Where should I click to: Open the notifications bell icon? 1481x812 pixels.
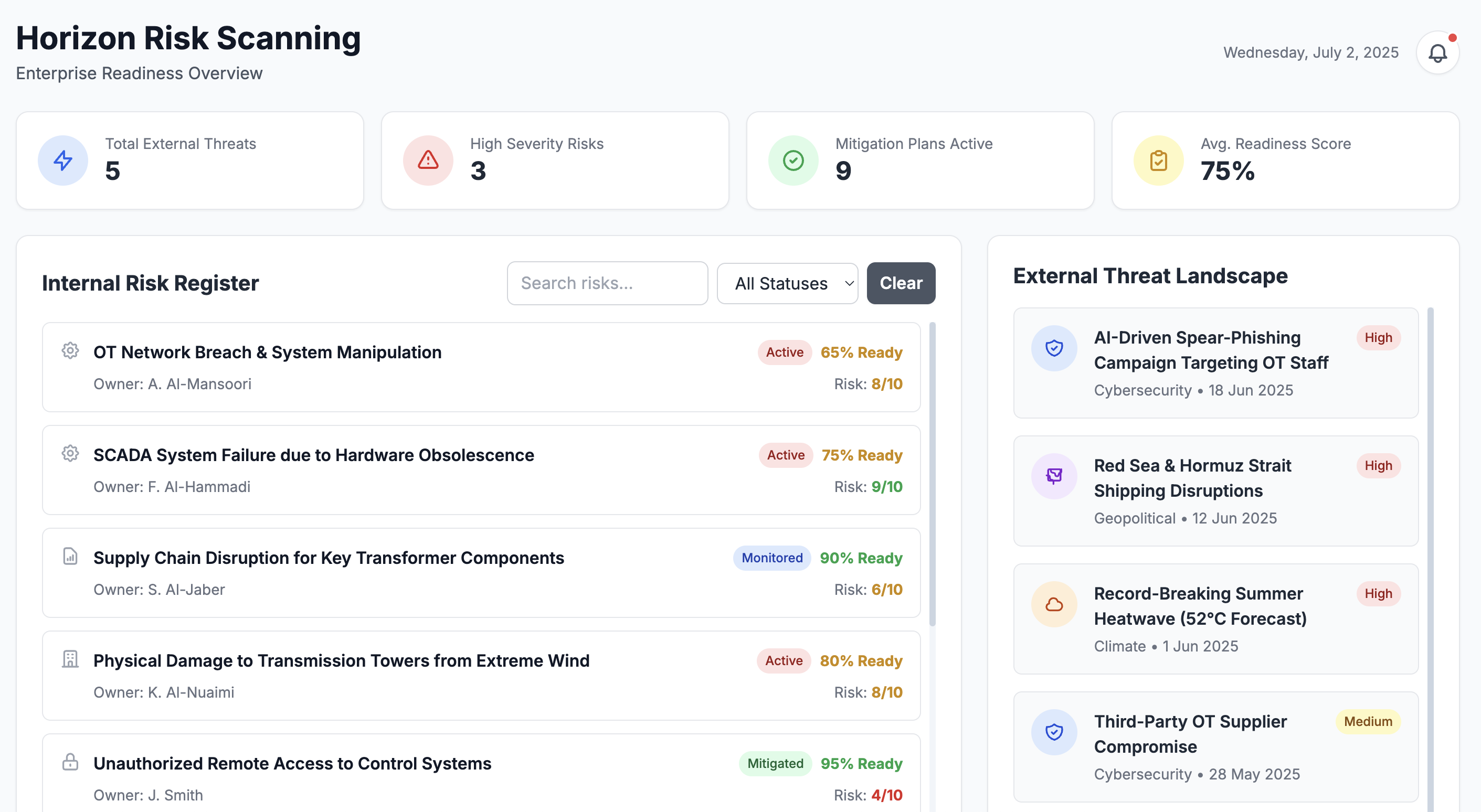click(1437, 53)
